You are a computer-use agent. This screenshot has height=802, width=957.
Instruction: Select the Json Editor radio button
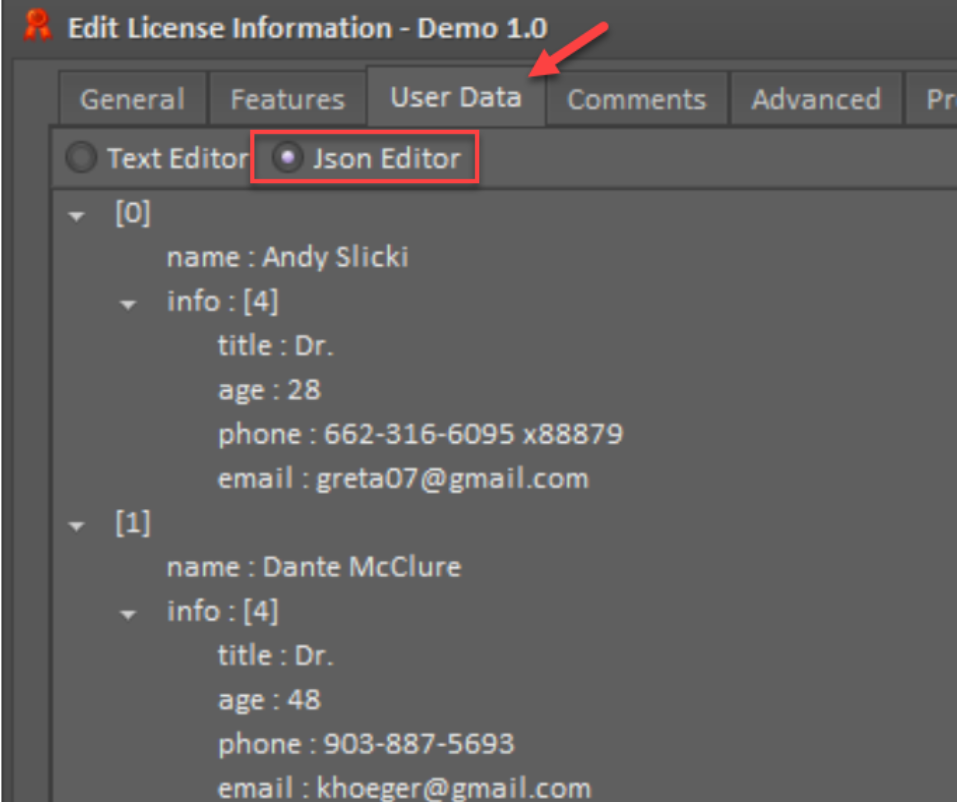(x=288, y=159)
